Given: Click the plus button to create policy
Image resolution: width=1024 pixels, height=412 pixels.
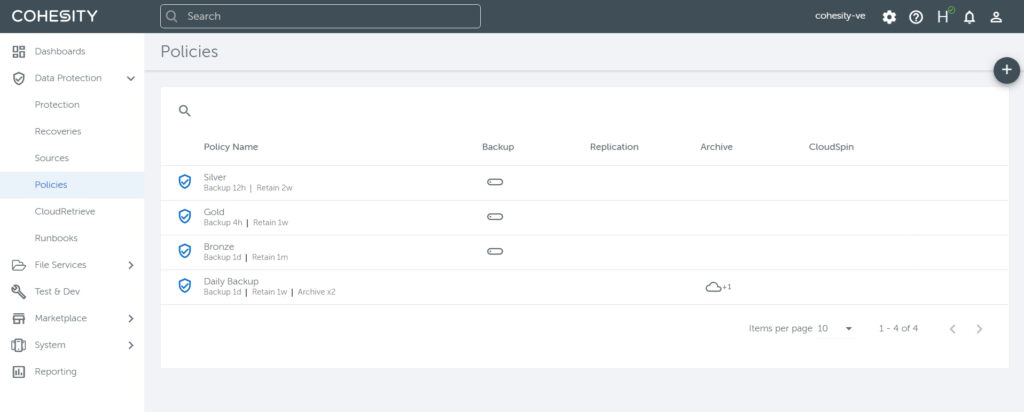Looking at the screenshot, I should (1006, 70).
